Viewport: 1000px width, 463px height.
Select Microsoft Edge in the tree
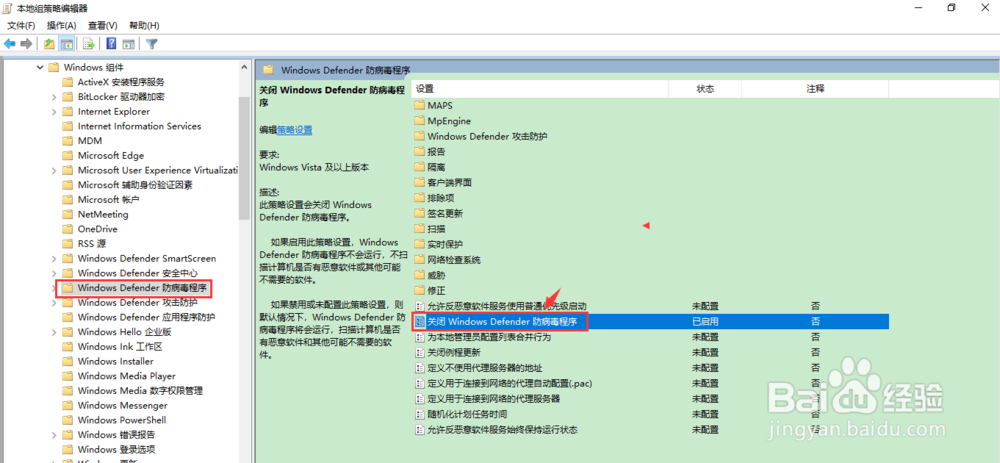pyautogui.click(x=111, y=156)
